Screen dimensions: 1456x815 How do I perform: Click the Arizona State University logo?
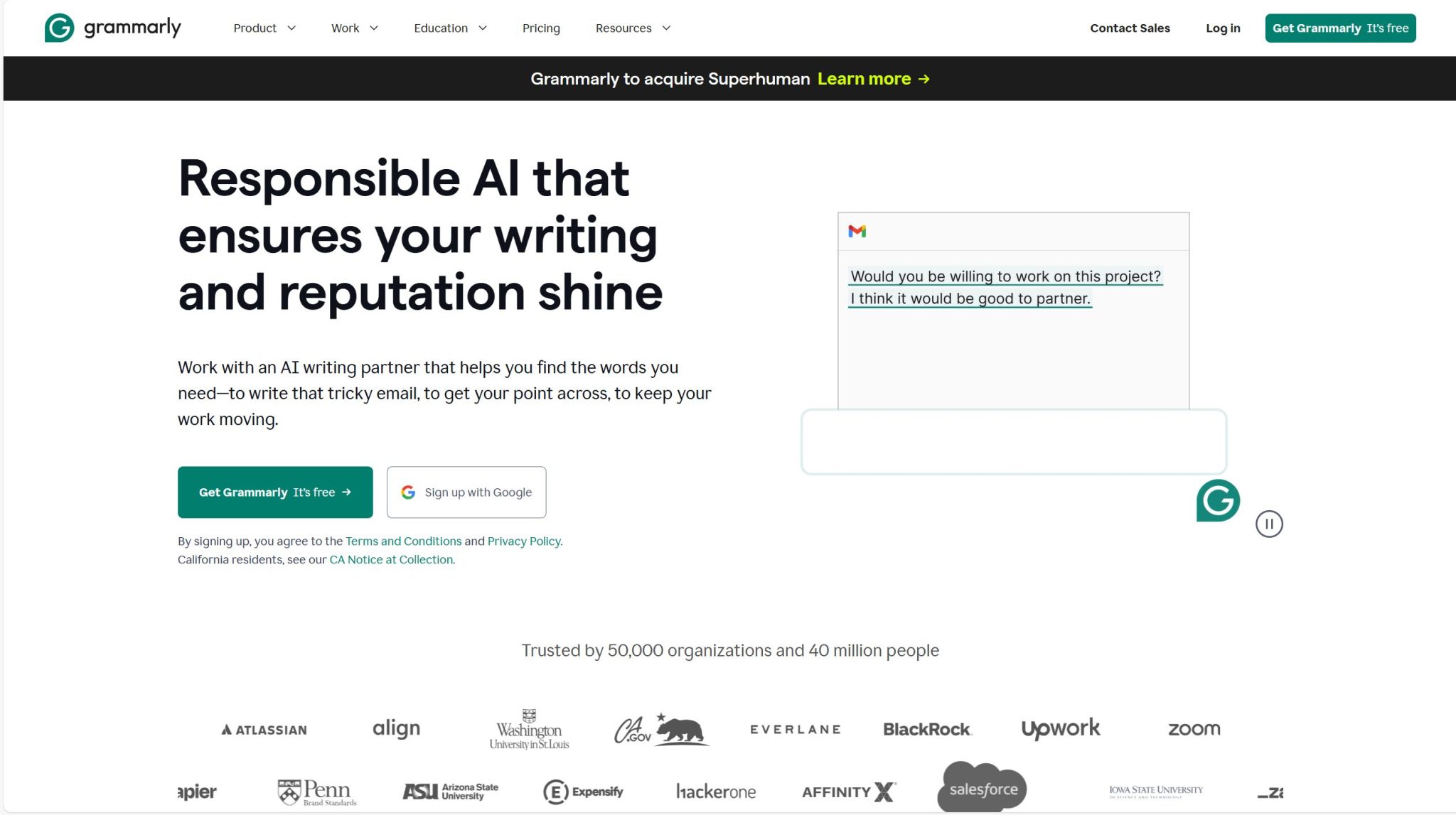coord(450,792)
